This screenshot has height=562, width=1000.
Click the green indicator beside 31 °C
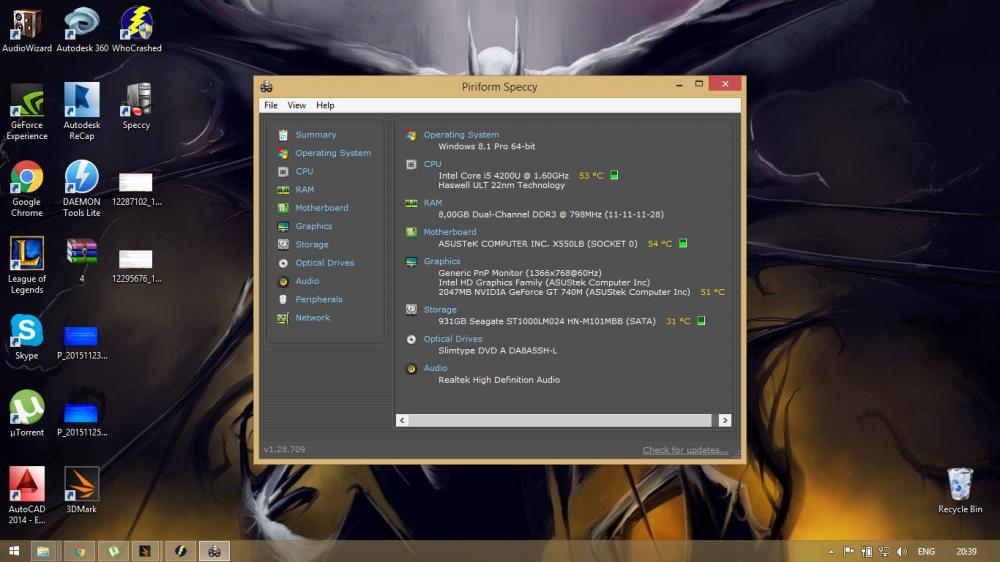tap(701, 321)
